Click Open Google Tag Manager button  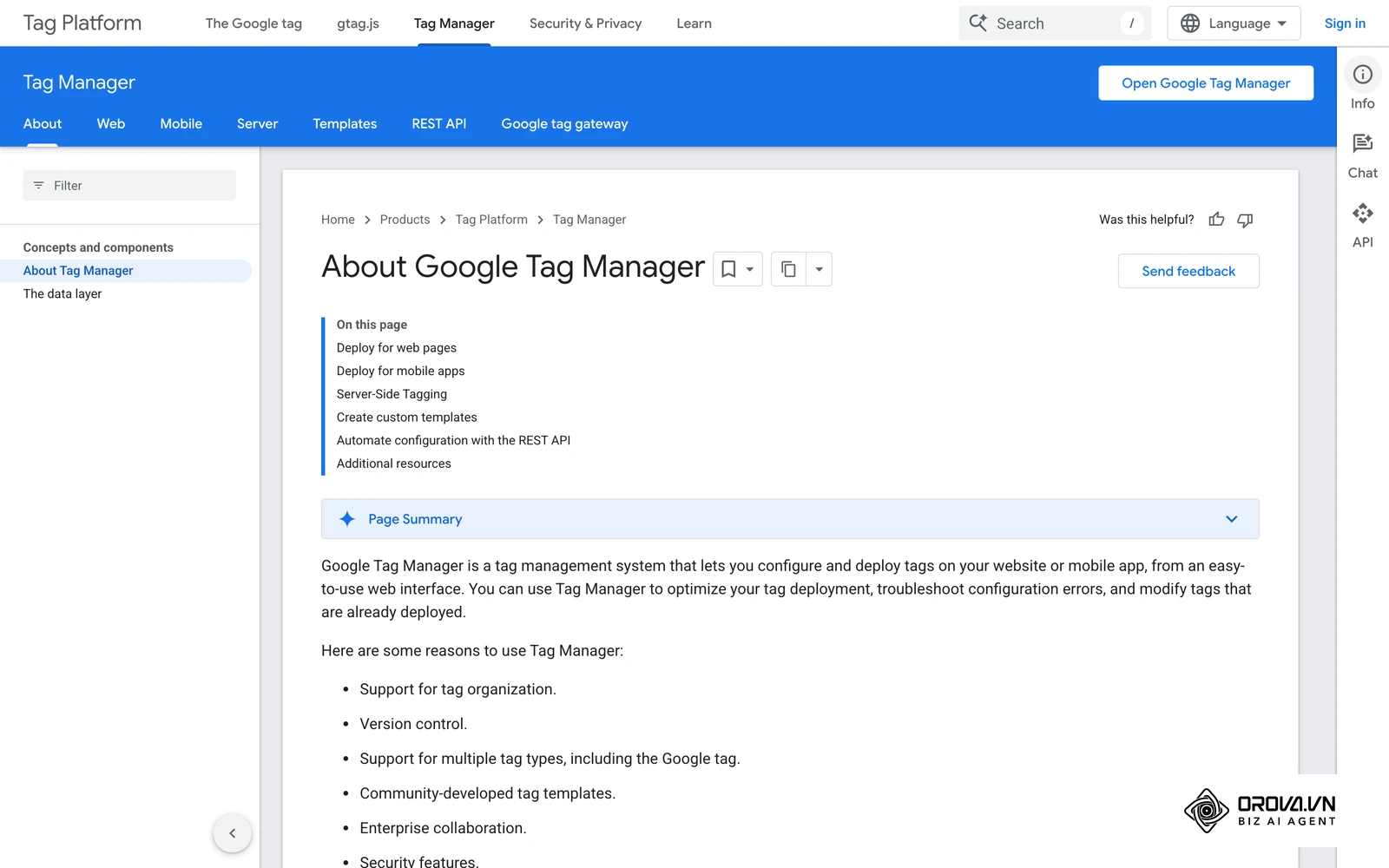[1206, 83]
